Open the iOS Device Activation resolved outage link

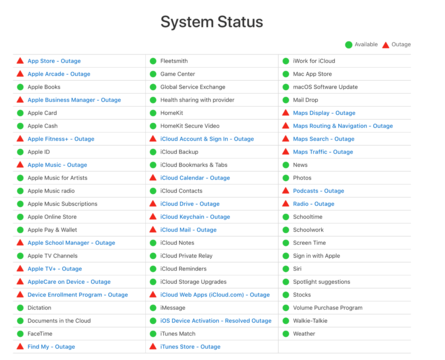pos(216,321)
